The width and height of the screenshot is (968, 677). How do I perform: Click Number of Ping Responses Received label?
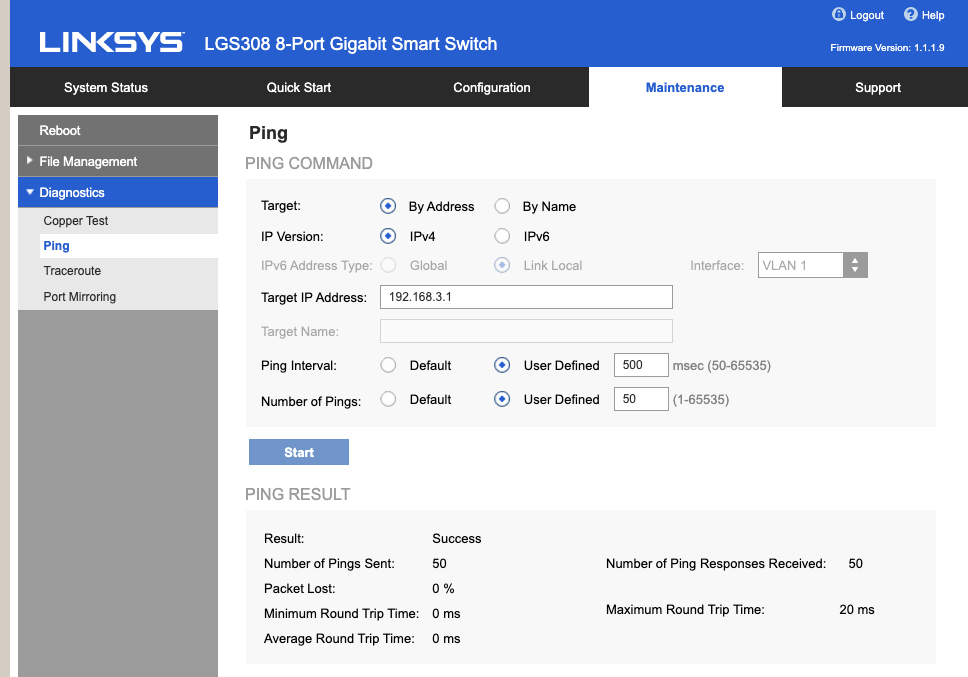[x=716, y=563]
